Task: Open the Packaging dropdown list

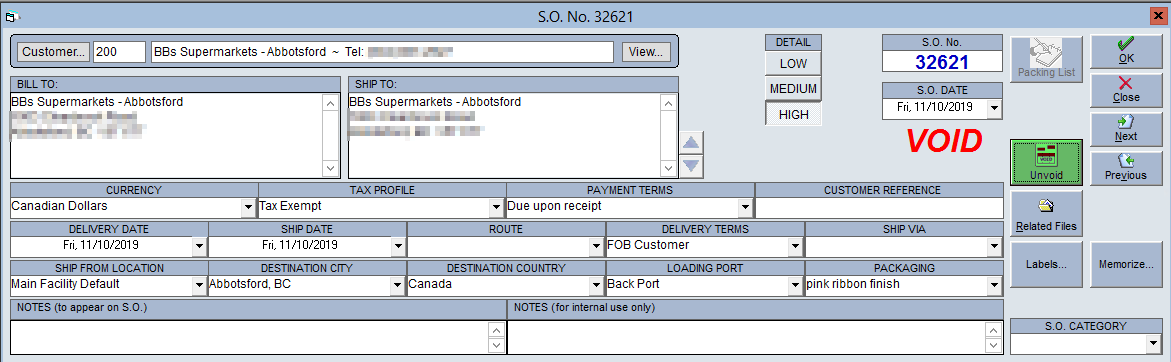Action: 993,284
